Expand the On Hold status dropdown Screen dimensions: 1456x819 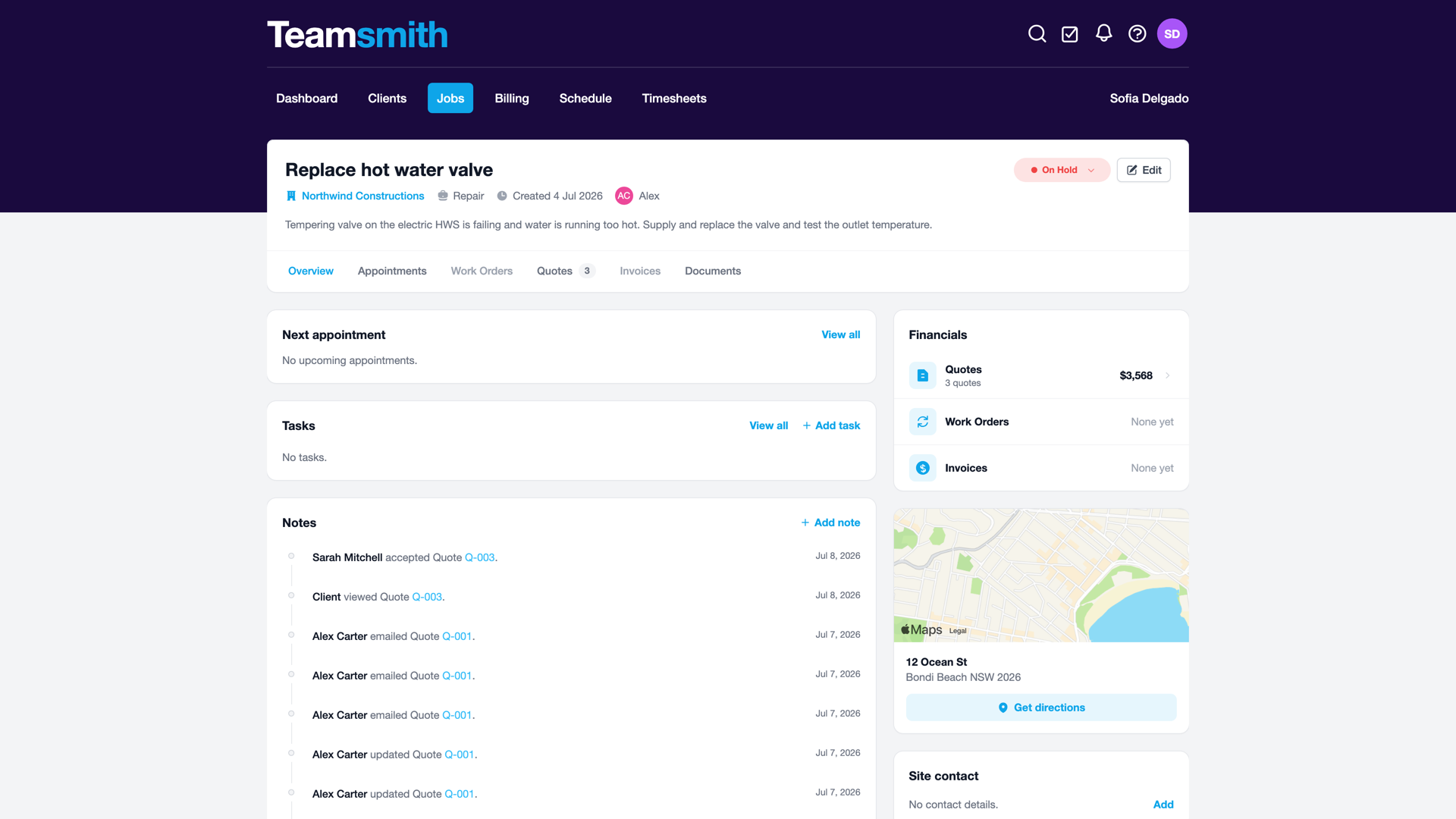point(1062,170)
